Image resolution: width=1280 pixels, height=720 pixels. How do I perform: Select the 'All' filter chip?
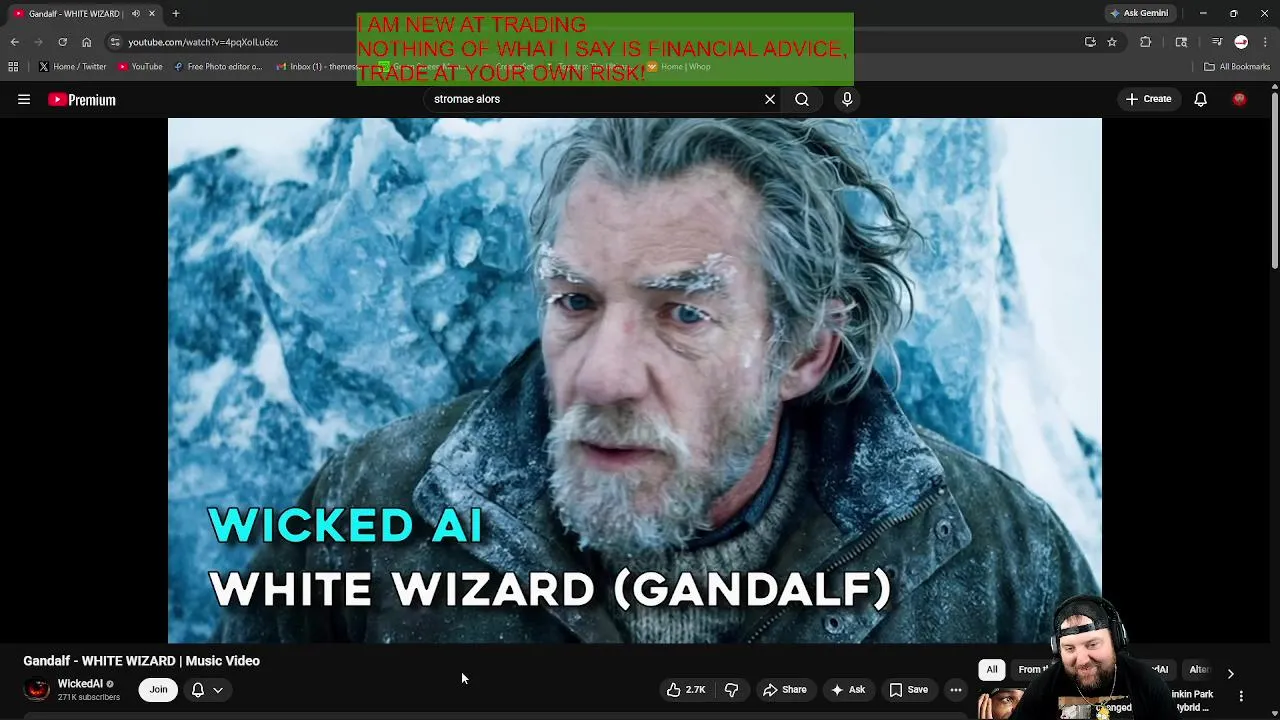[x=992, y=670]
